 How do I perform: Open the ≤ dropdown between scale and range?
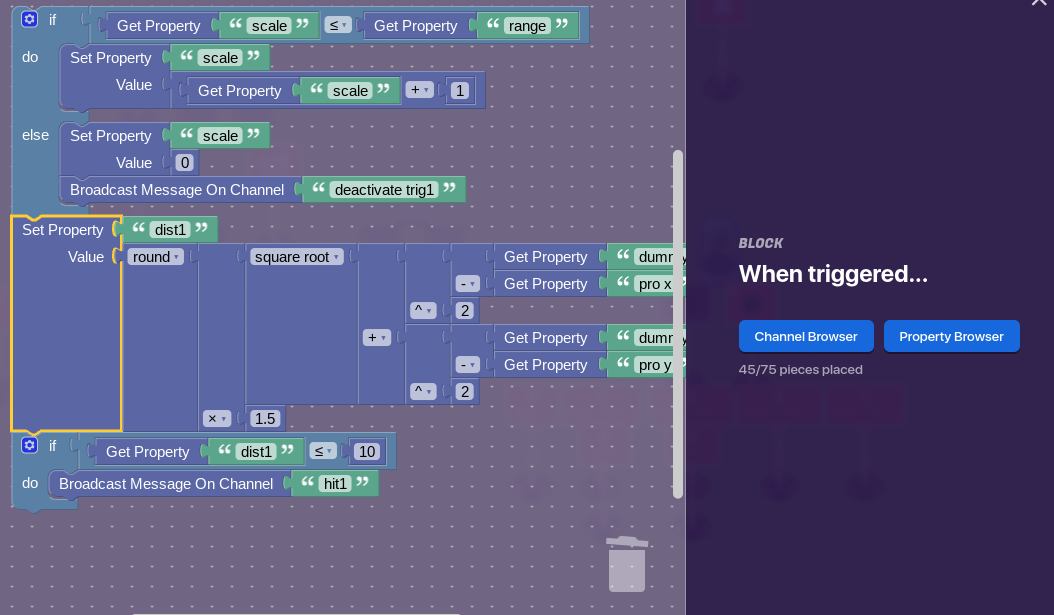(x=338, y=26)
